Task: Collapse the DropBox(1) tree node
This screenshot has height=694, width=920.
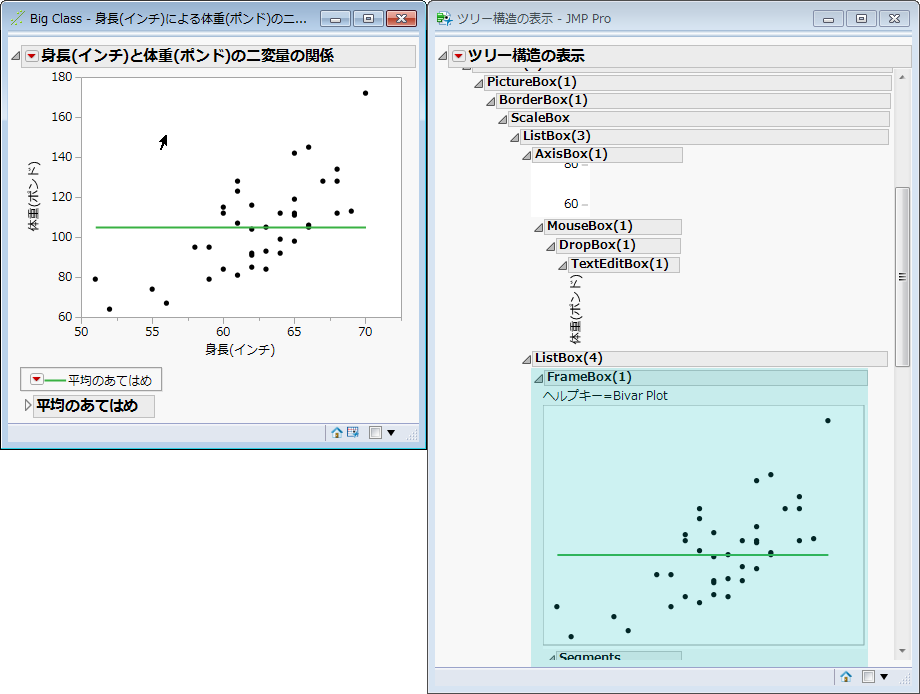Action: pos(550,246)
